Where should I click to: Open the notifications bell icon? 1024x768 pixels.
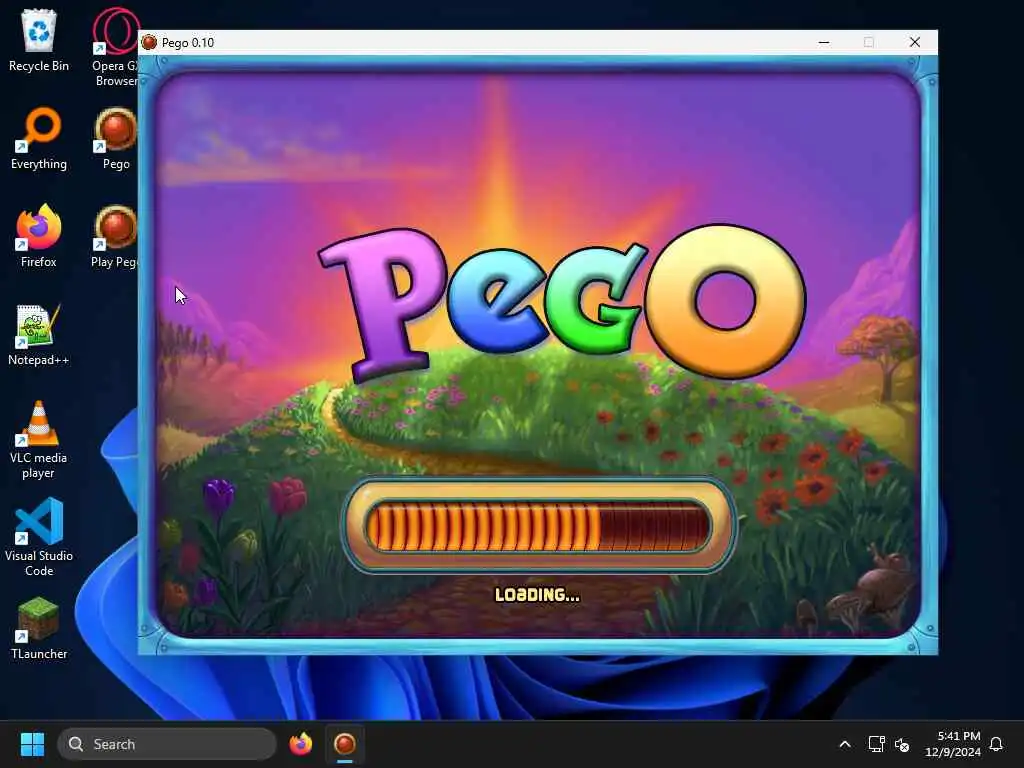tap(996, 744)
